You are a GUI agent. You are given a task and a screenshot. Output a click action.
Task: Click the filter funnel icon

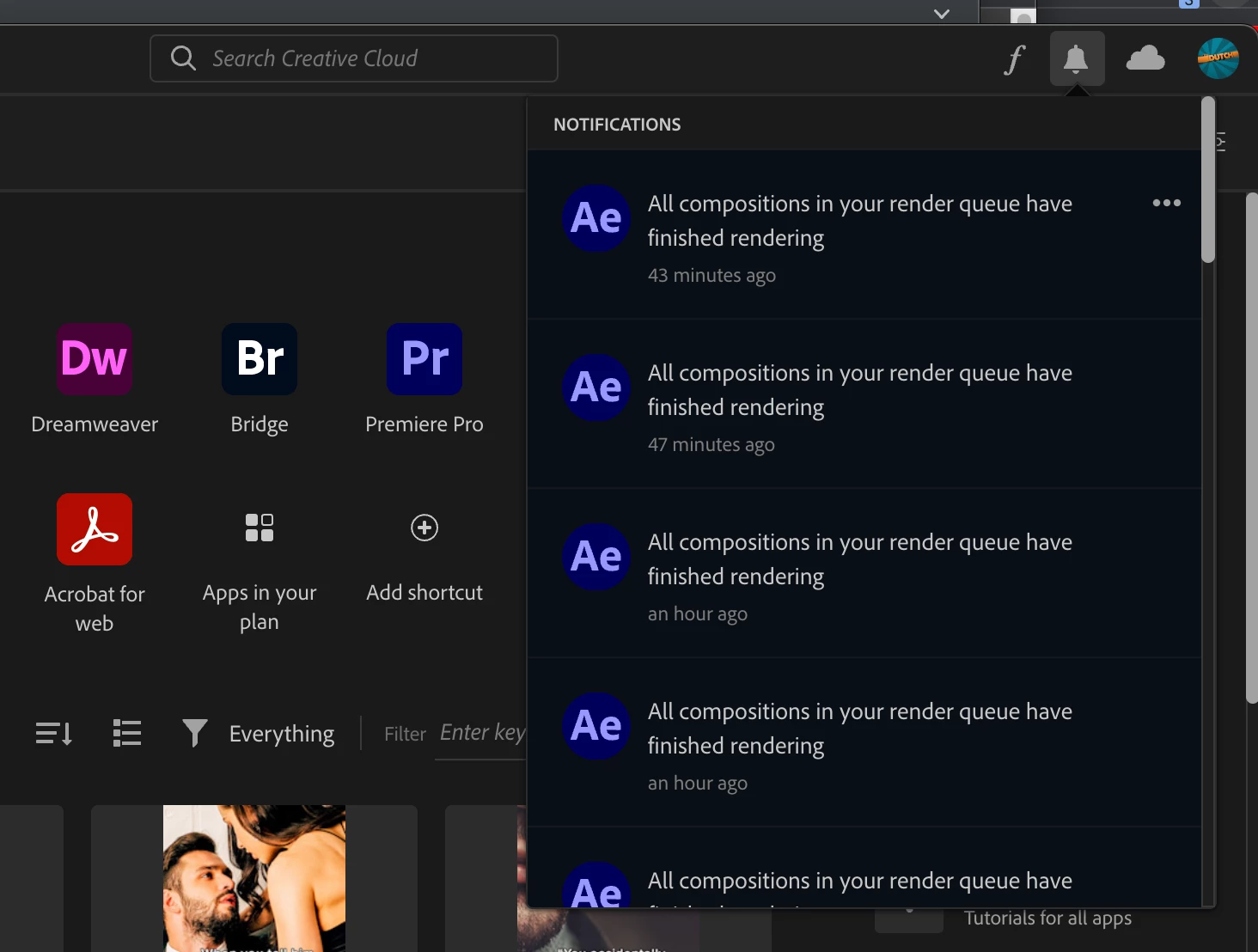195,733
